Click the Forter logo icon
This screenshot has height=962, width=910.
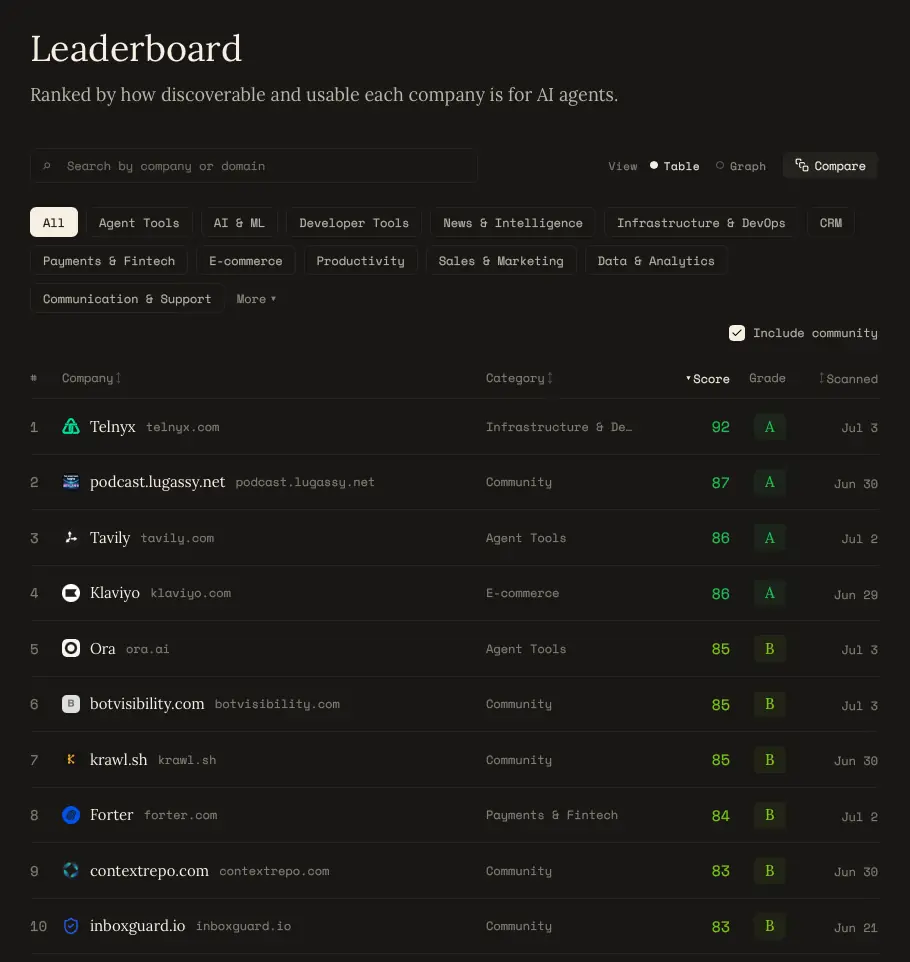71,815
